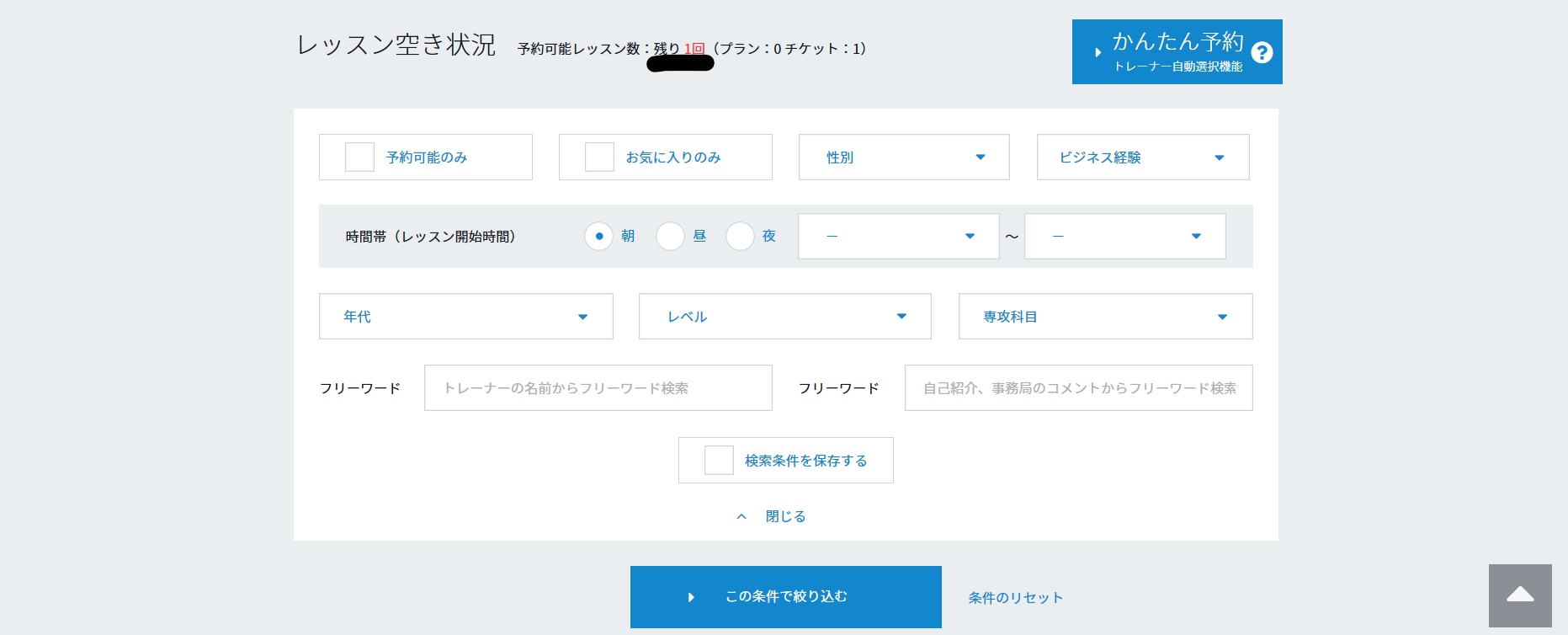
Task: Check the お気に入りのみ checkbox
Action: pos(599,157)
